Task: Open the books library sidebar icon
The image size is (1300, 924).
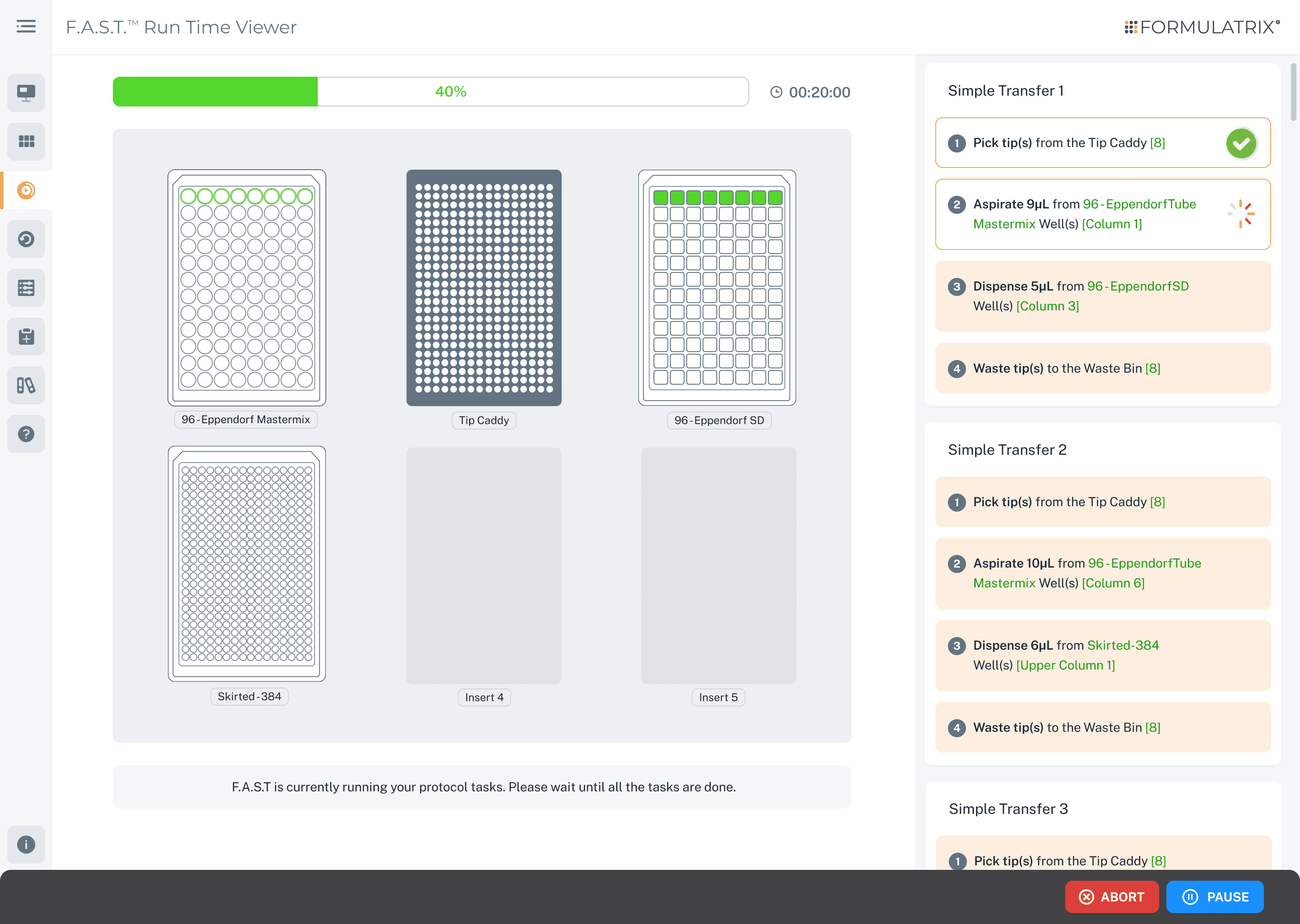Action: [x=26, y=385]
